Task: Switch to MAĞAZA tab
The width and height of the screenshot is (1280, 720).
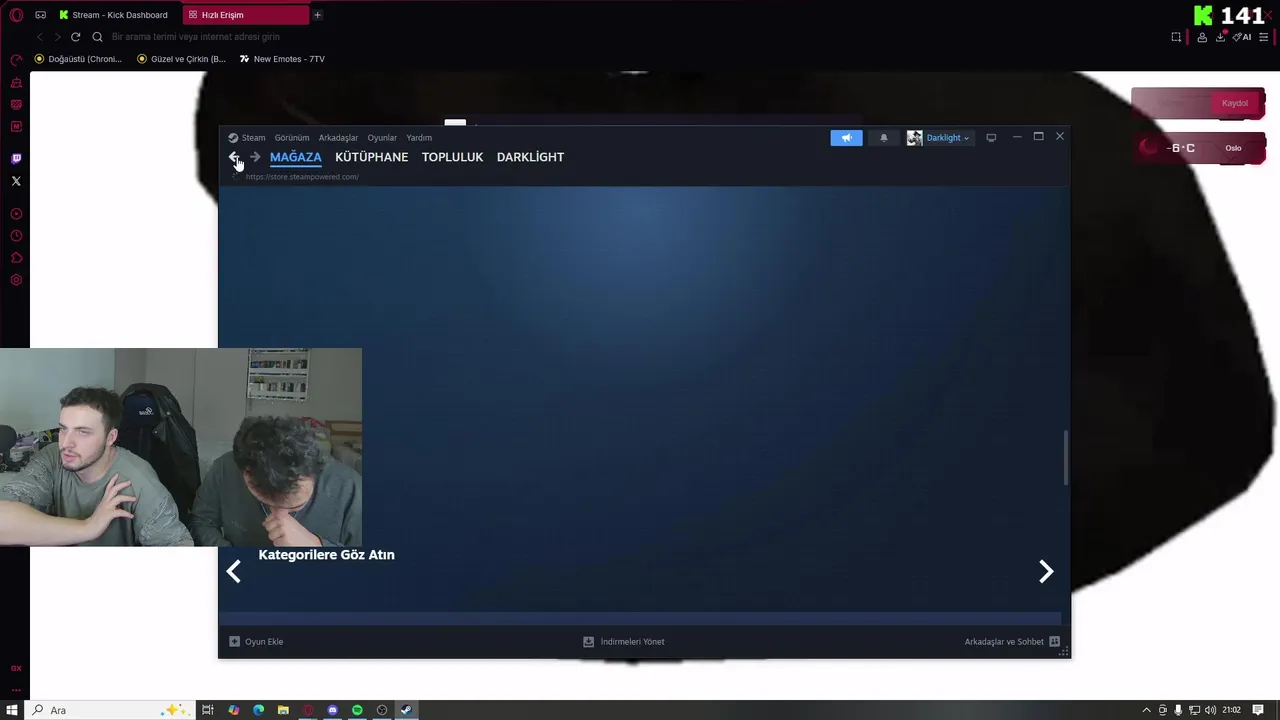Action: [x=295, y=157]
